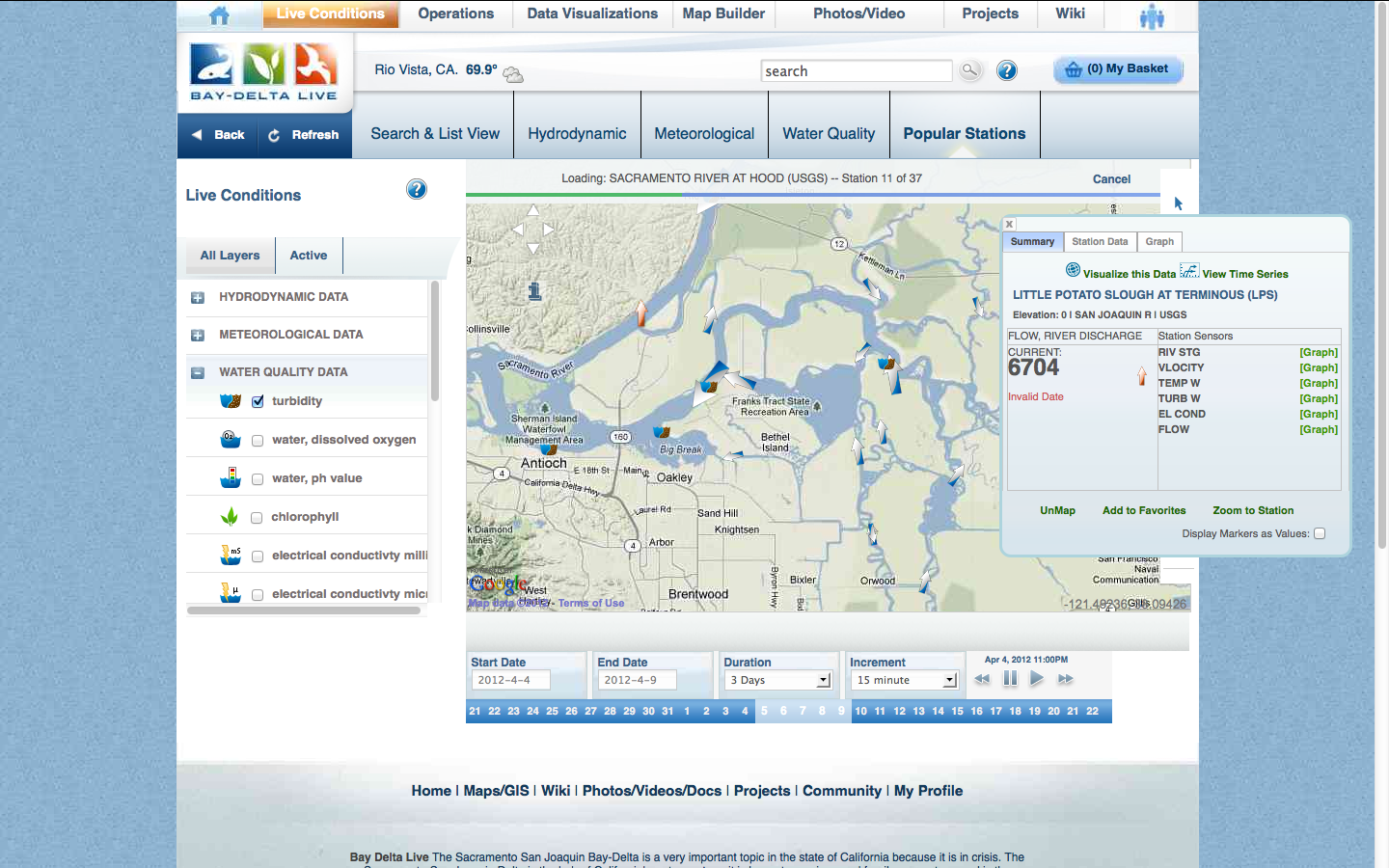Open the Duration dropdown
The image size is (1389, 868).
777,680
